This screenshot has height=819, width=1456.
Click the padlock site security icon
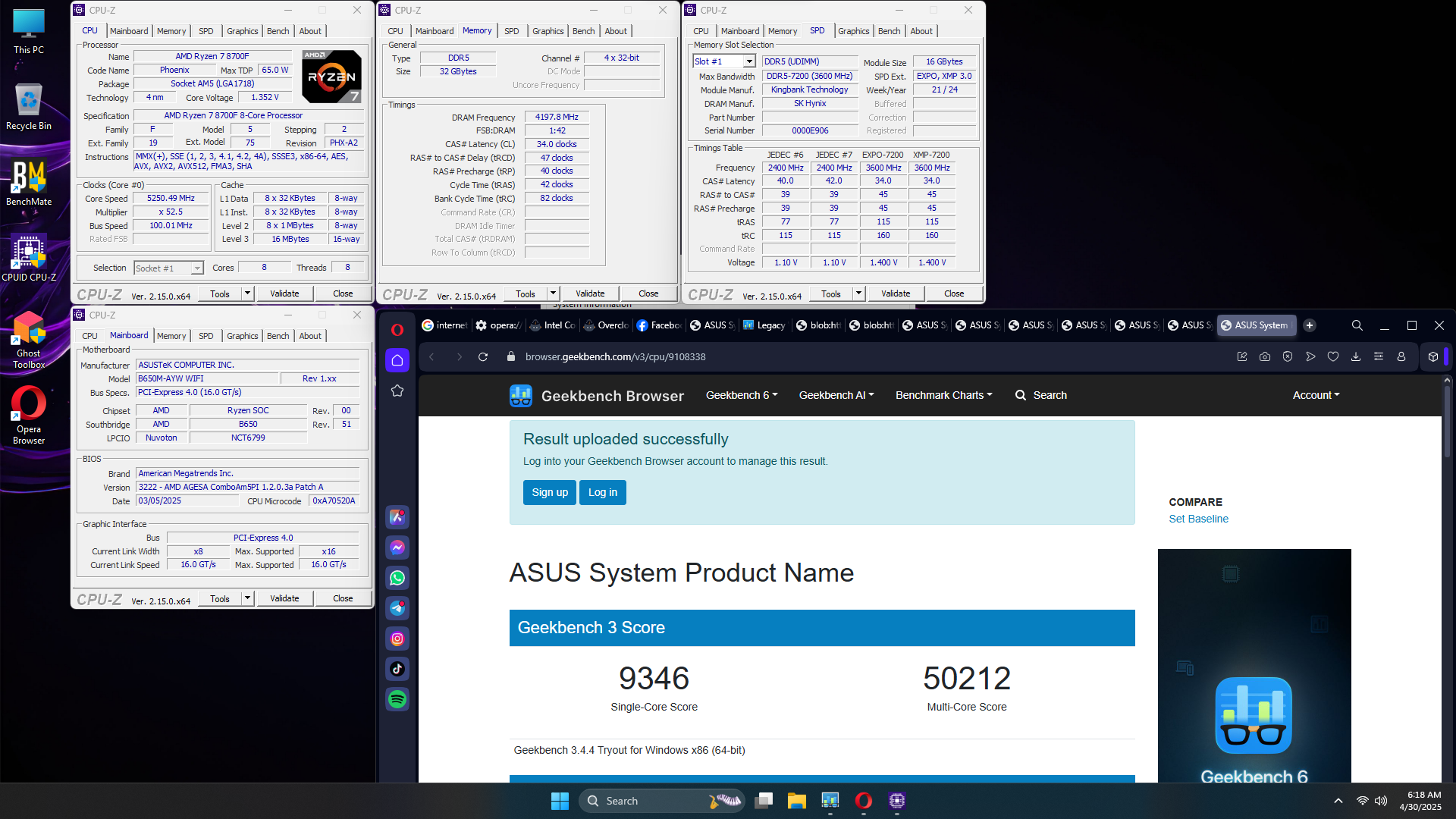[x=510, y=356]
